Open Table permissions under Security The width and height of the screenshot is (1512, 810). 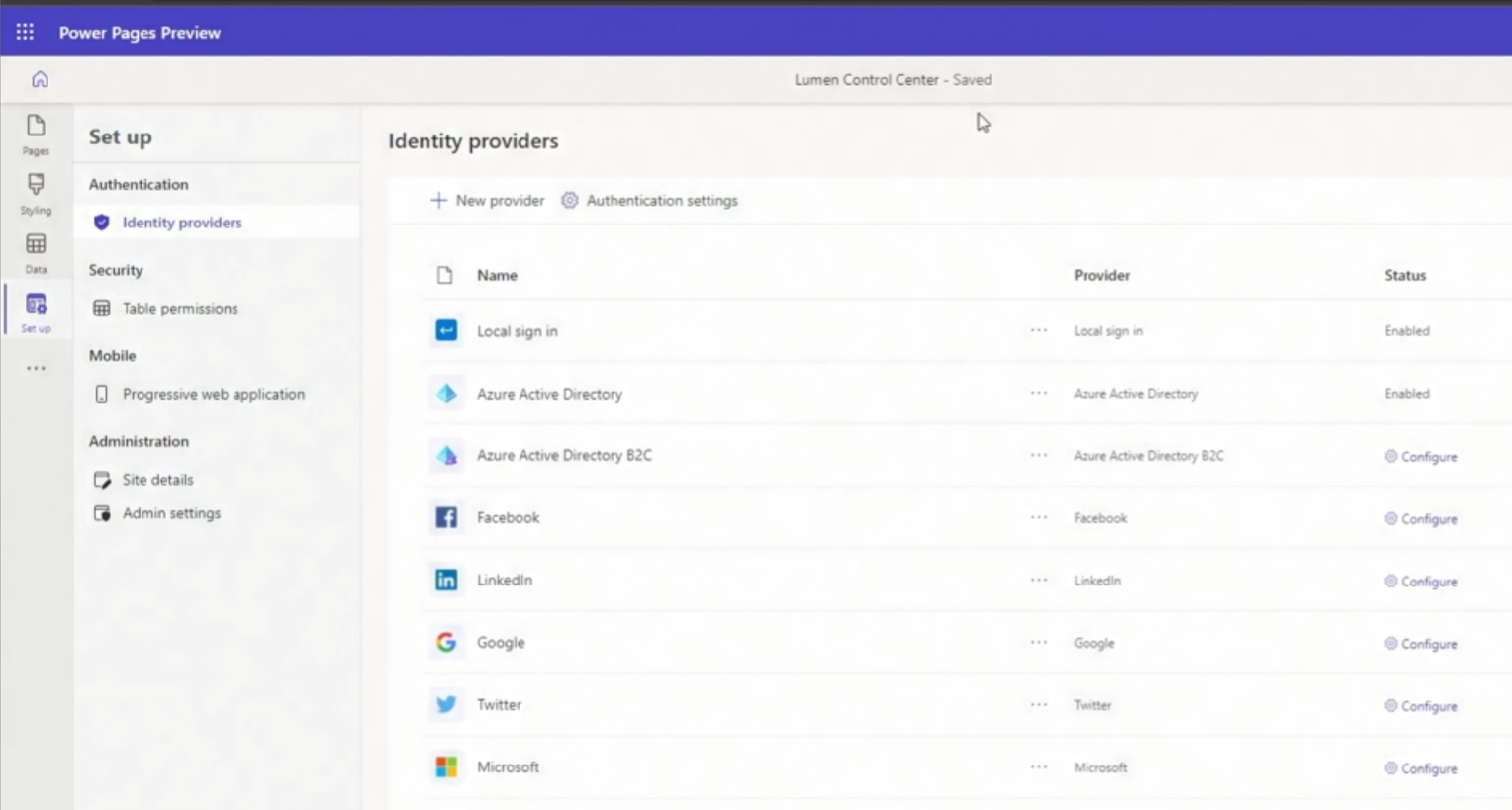[x=180, y=309]
